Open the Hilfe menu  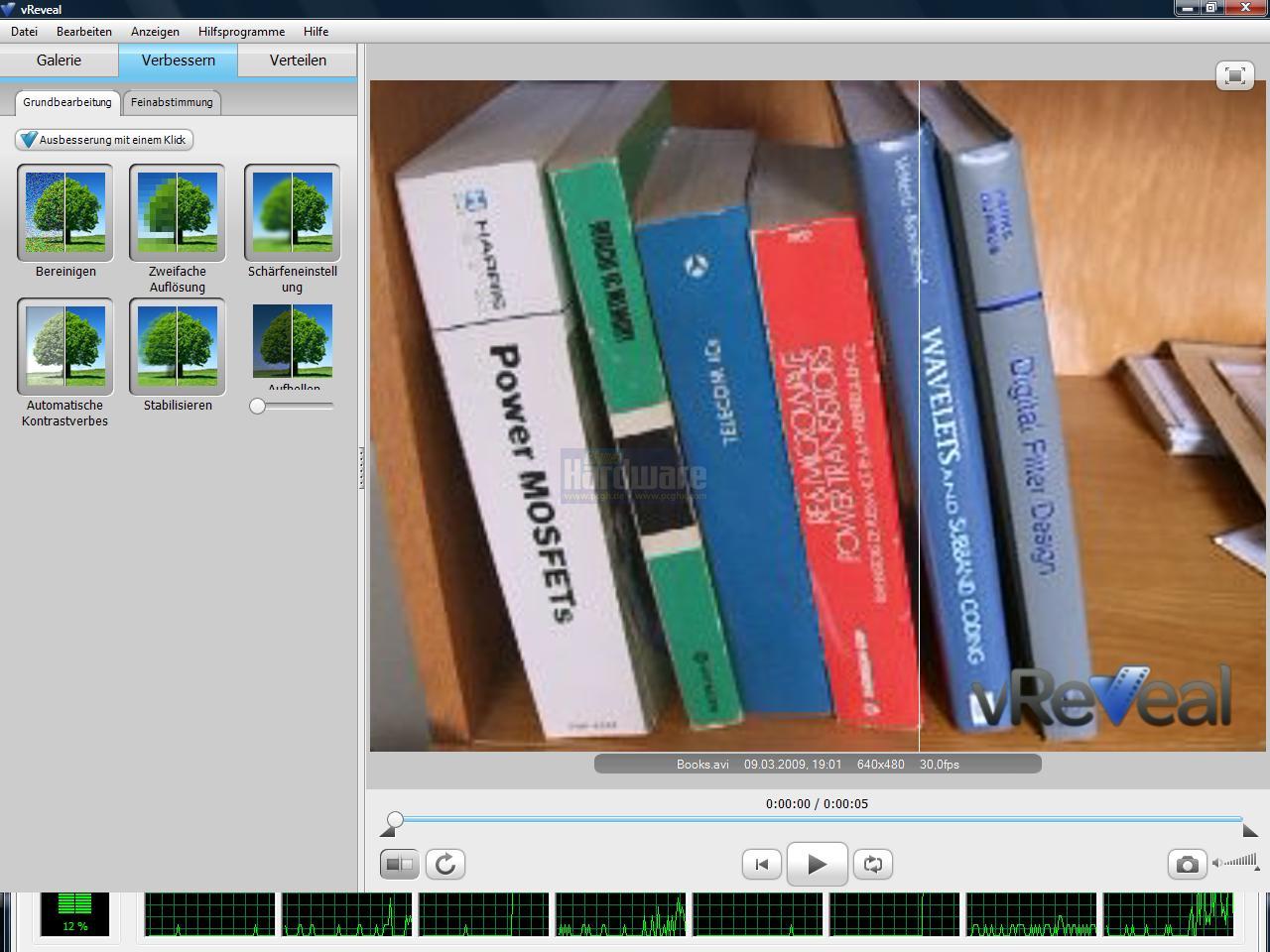point(316,32)
